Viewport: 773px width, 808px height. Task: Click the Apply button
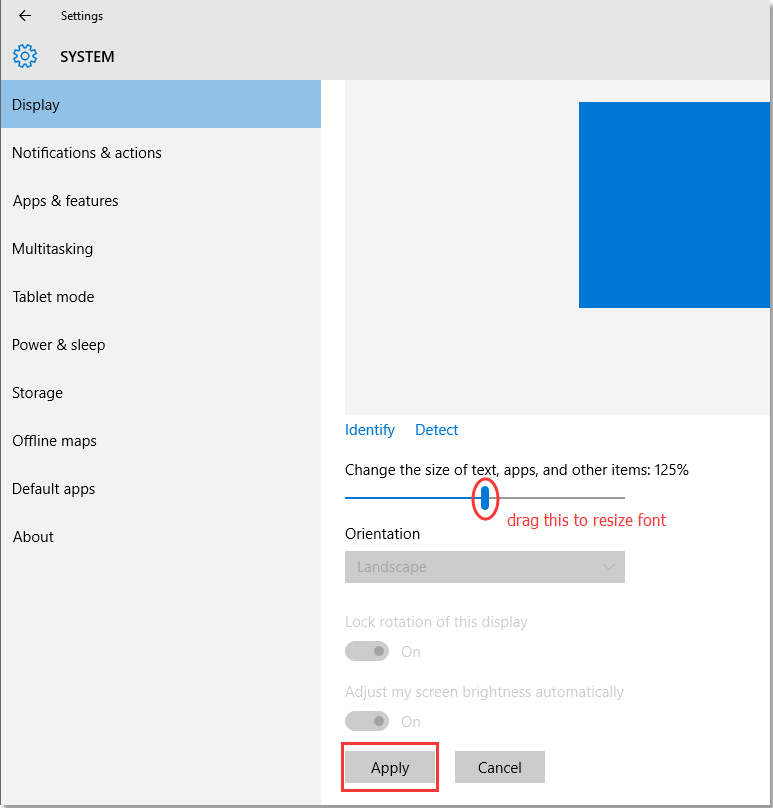(x=390, y=767)
